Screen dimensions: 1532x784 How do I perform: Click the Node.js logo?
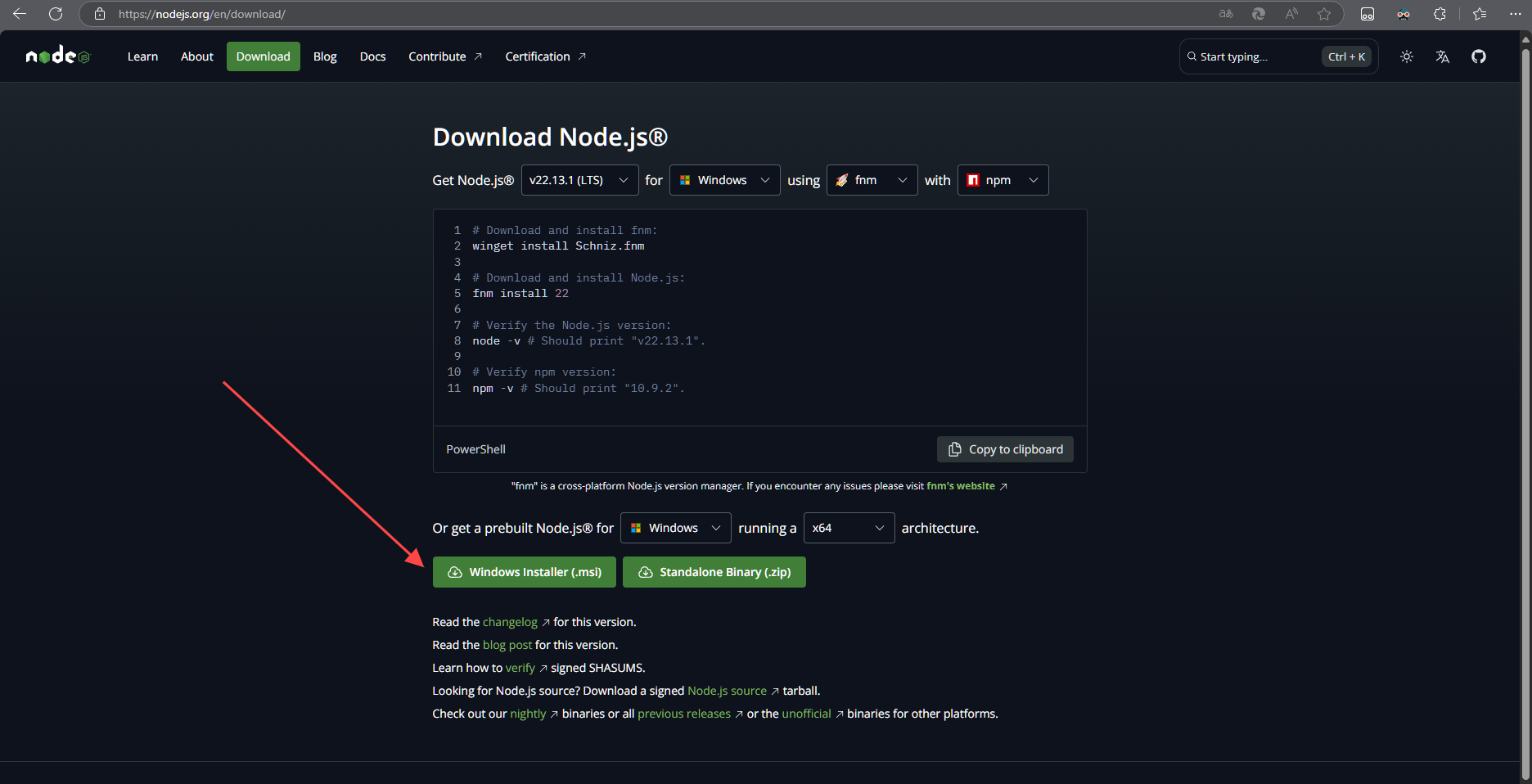(57, 56)
